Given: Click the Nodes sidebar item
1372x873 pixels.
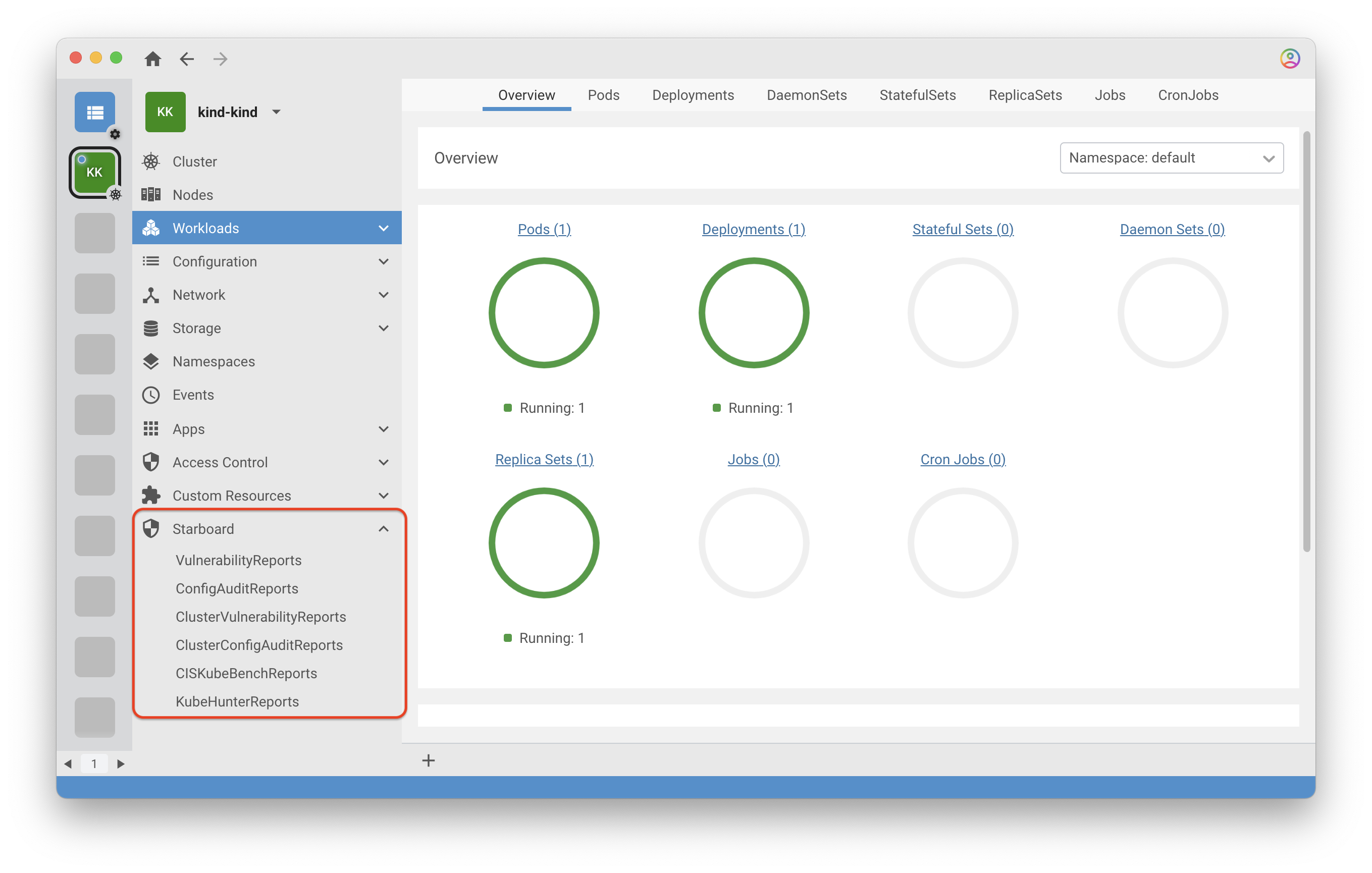Looking at the screenshot, I should point(193,195).
